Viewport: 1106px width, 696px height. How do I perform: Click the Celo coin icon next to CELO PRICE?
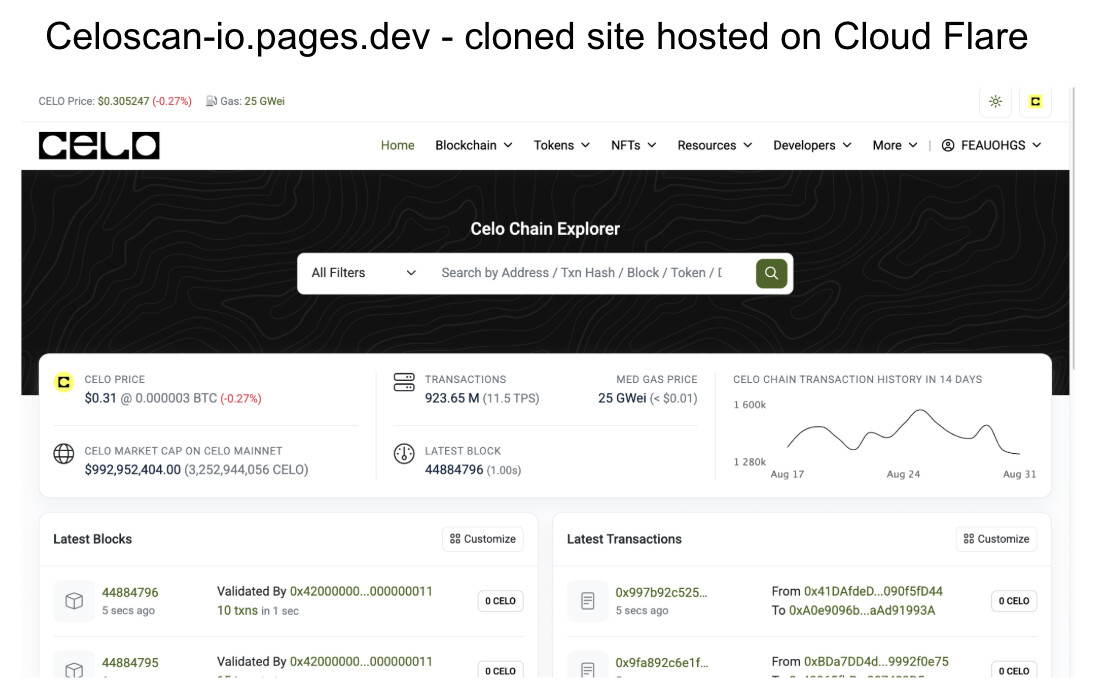(x=63, y=382)
